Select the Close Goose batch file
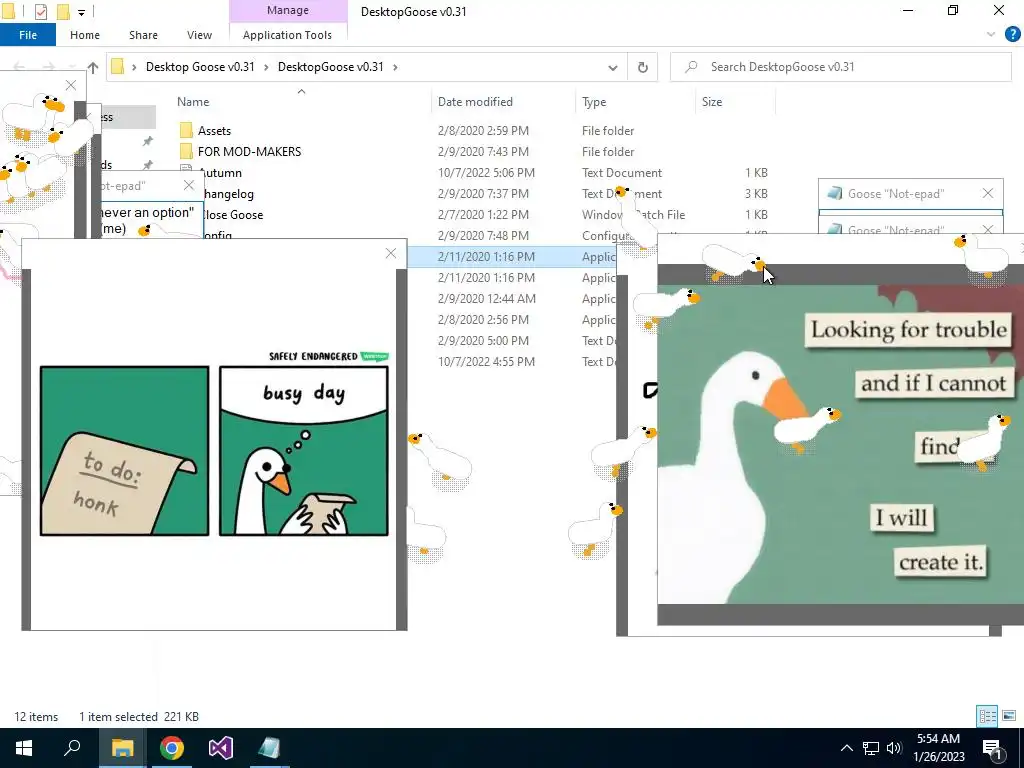 (232, 215)
